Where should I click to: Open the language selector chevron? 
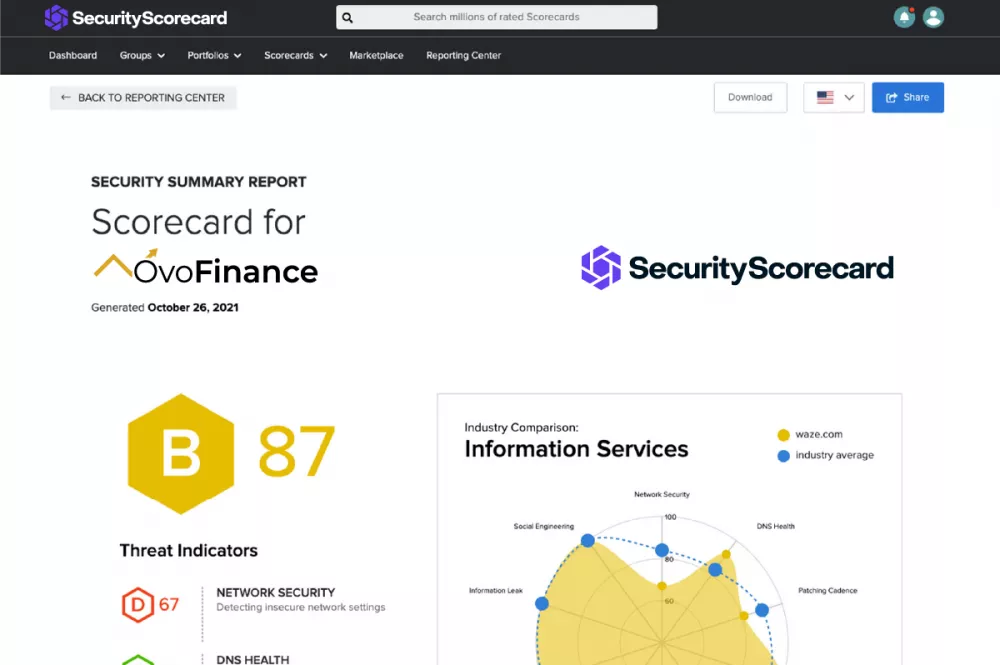(x=849, y=98)
